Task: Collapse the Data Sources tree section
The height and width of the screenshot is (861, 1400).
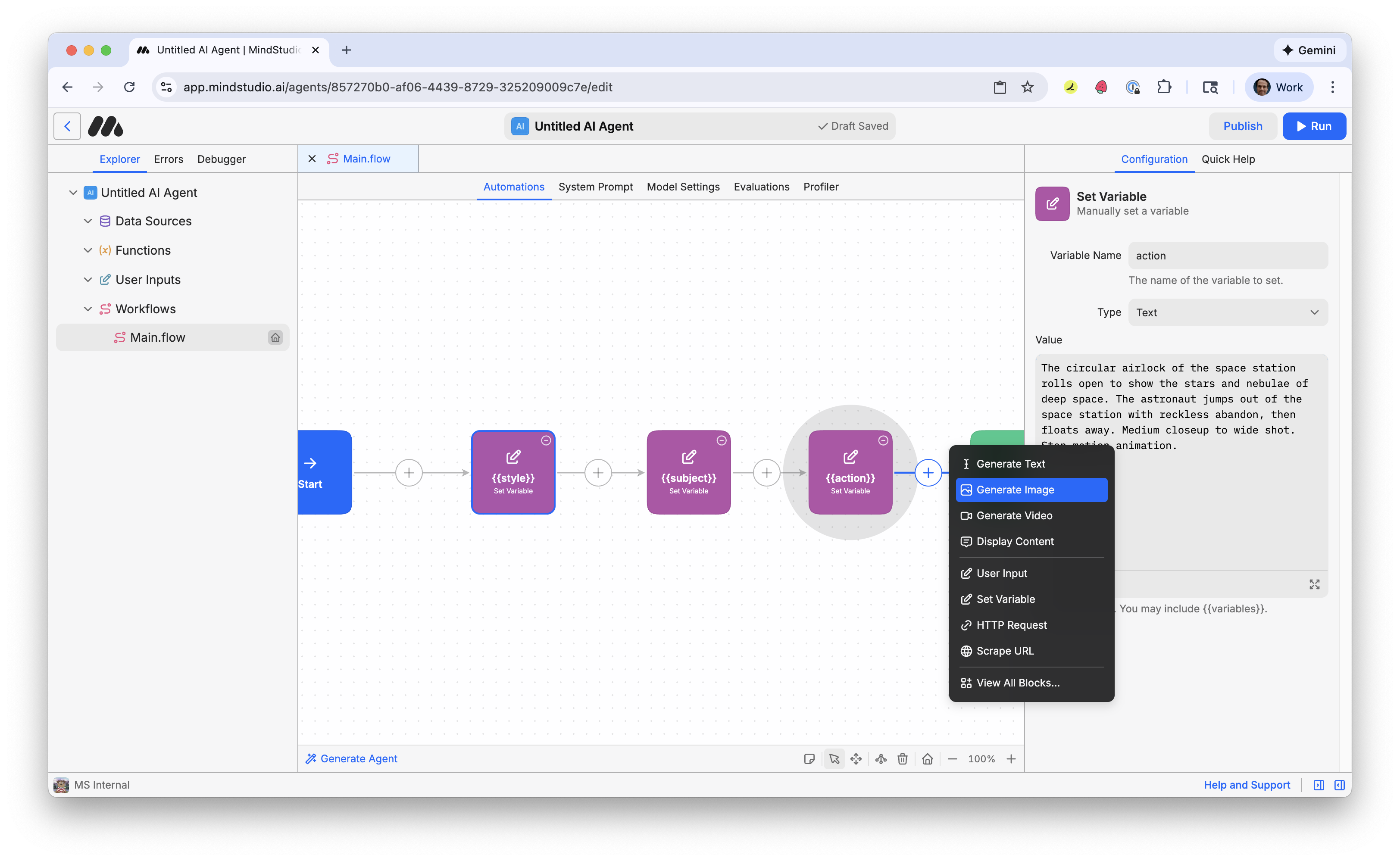Action: pyautogui.click(x=87, y=221)
